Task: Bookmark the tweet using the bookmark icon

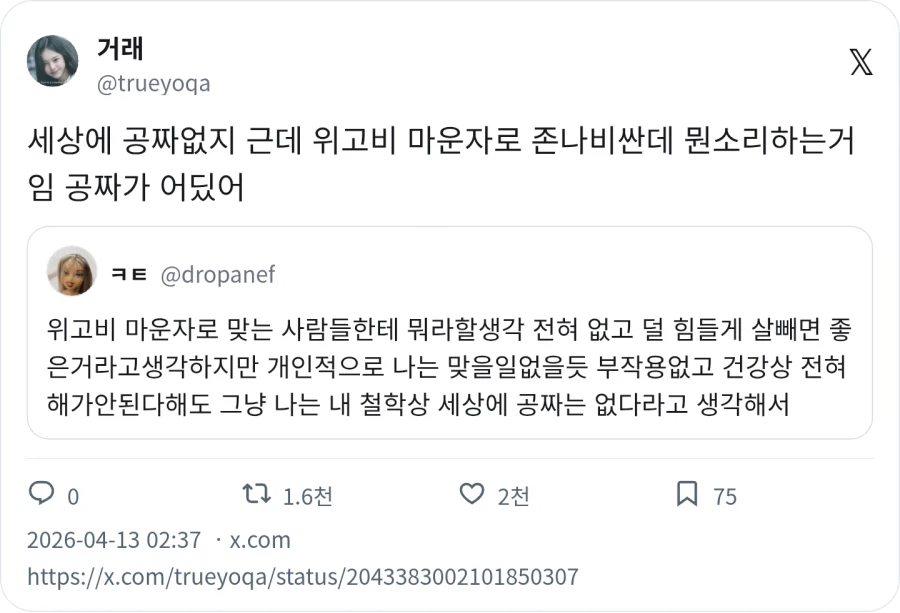Action: coord(686,494)
